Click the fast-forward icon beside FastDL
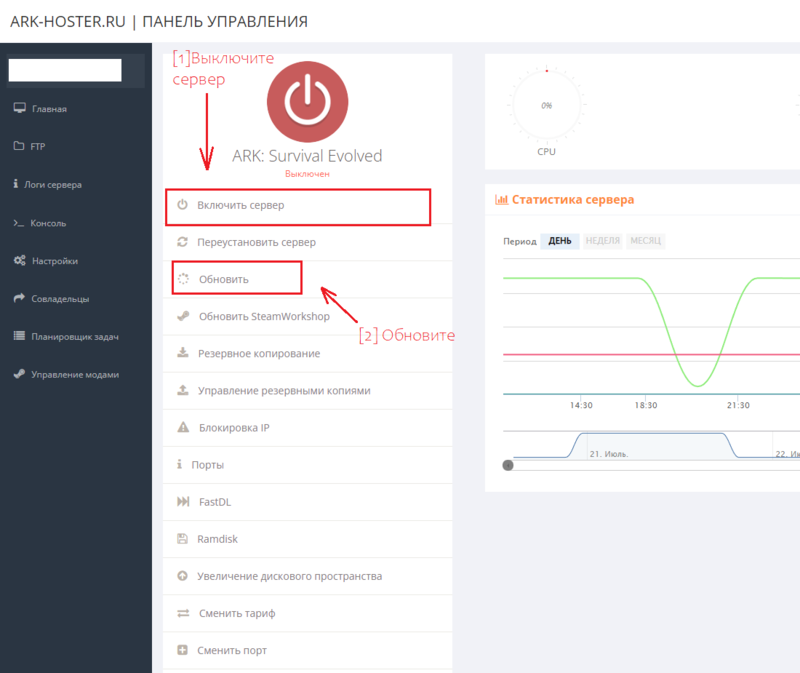 [x=182, y=502]
